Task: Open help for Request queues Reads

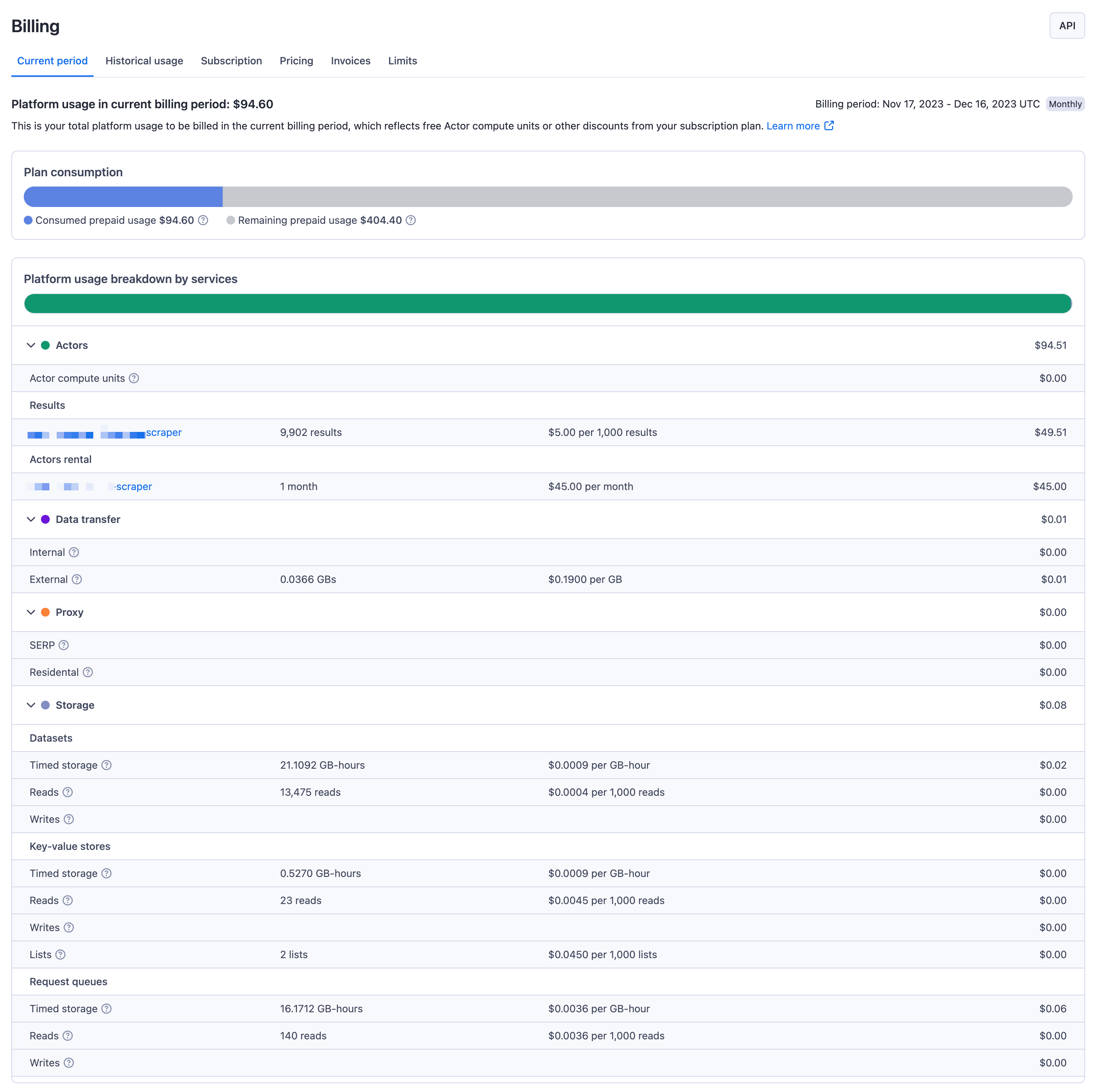Action: 67,1035
